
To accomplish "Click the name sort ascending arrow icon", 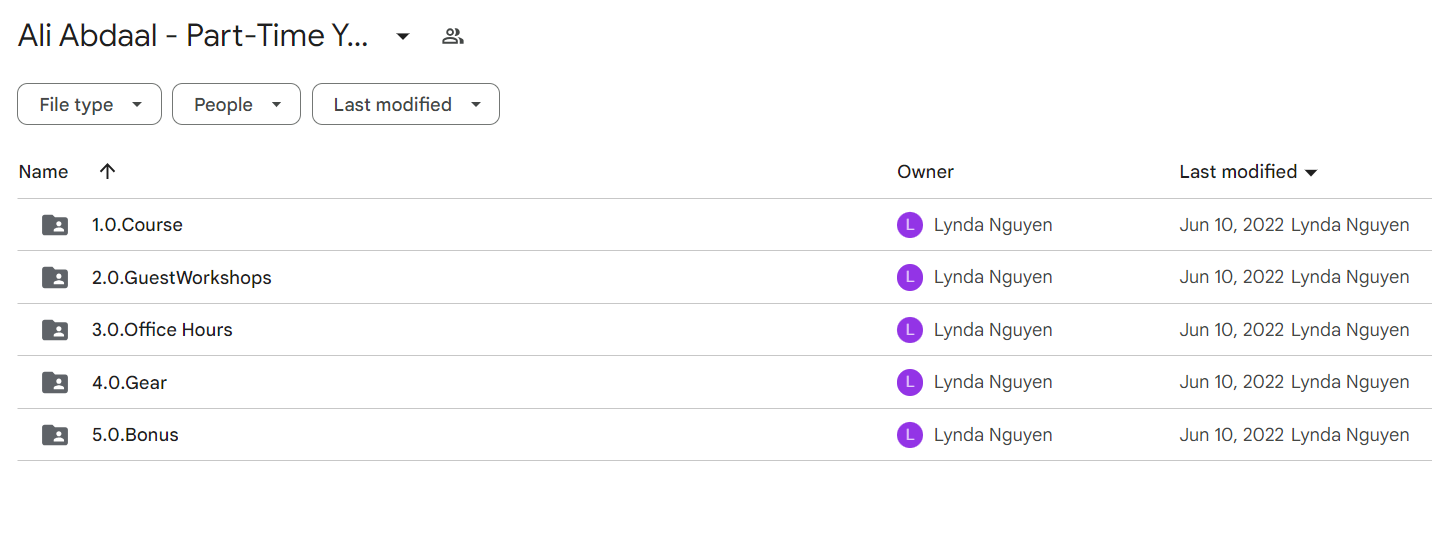I will (108, 171).
